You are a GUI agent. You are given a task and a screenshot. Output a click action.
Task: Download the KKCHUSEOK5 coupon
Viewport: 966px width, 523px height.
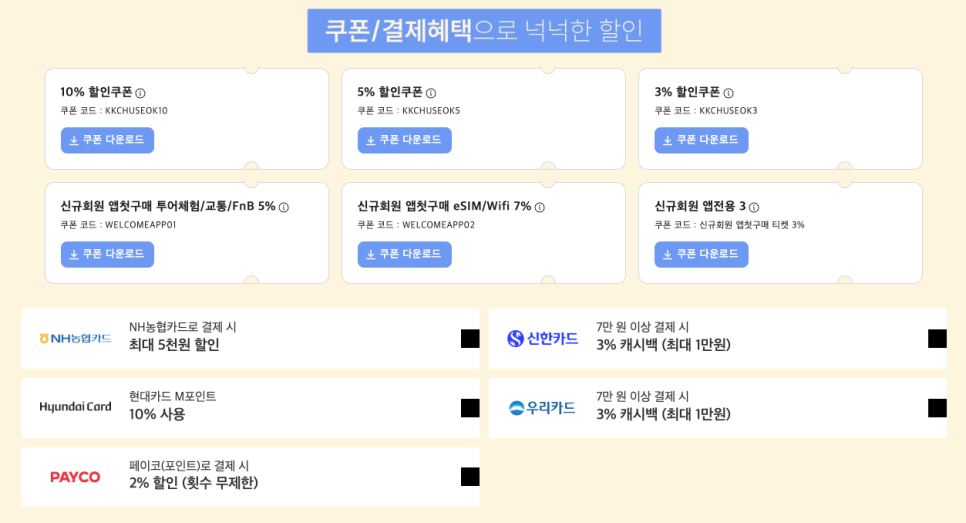tap(404, 140)
